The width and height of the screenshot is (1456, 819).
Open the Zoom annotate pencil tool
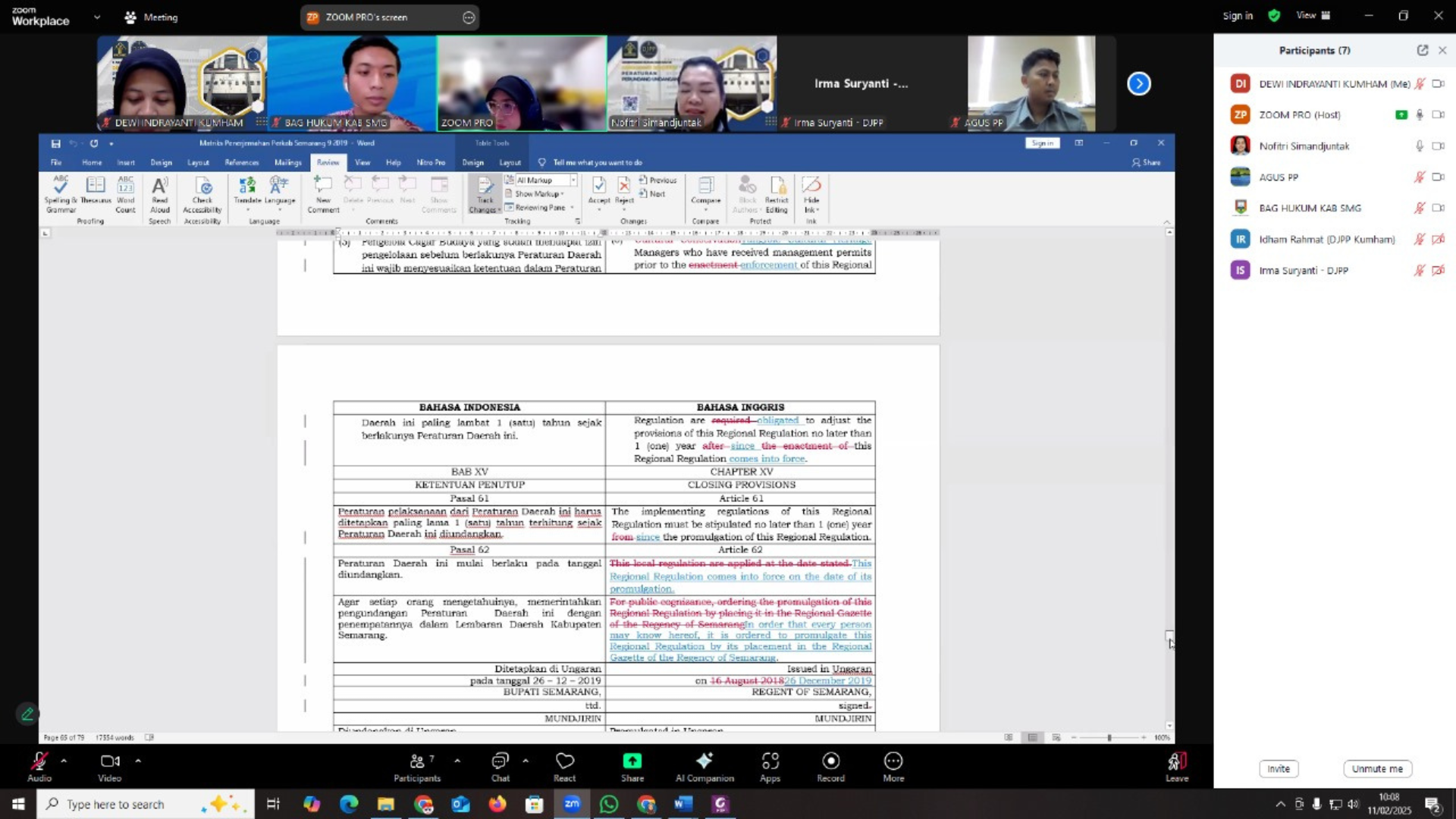(x=27, y=714)
